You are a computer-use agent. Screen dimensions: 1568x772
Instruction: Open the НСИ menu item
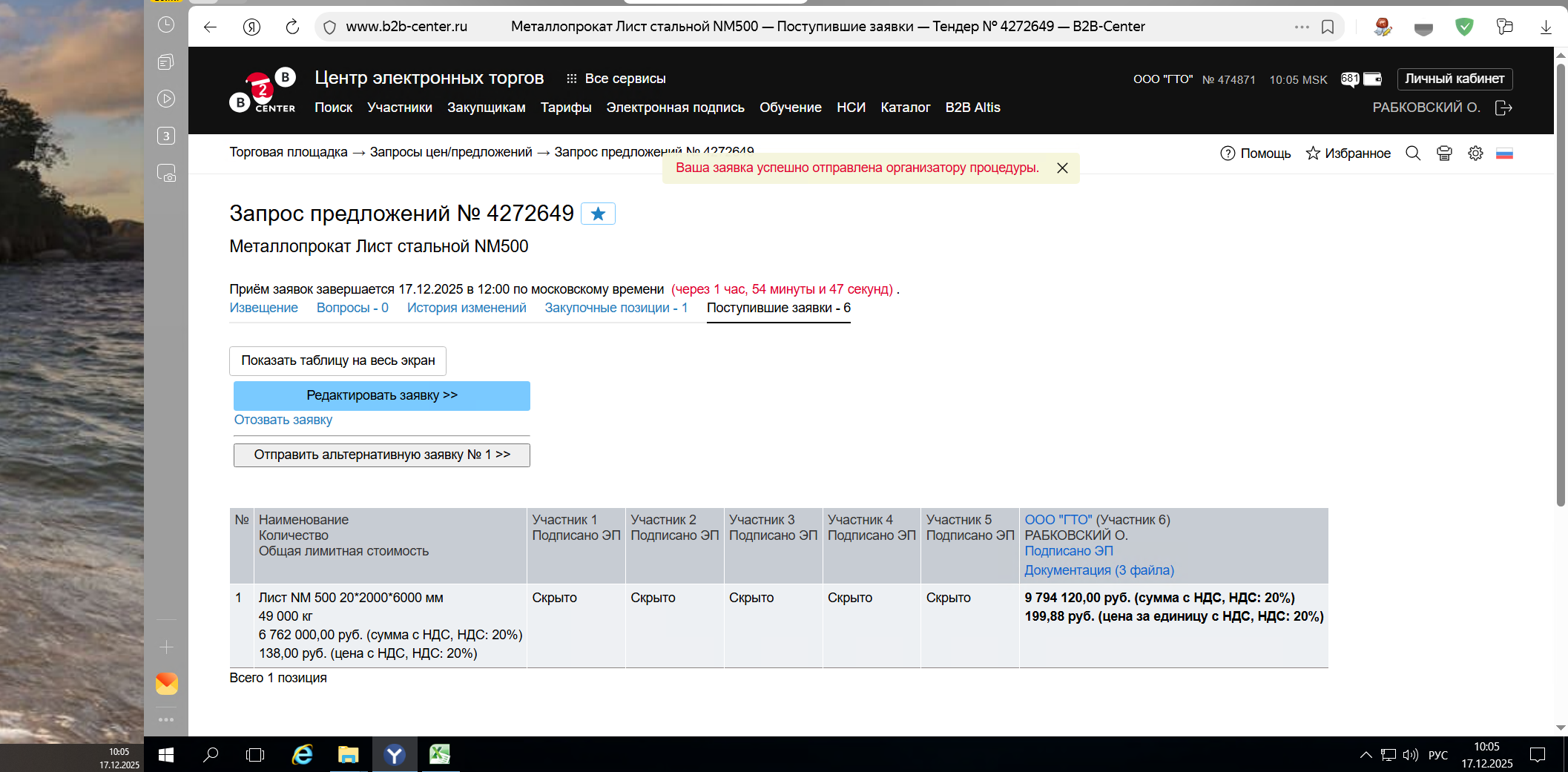pos(851,108)
